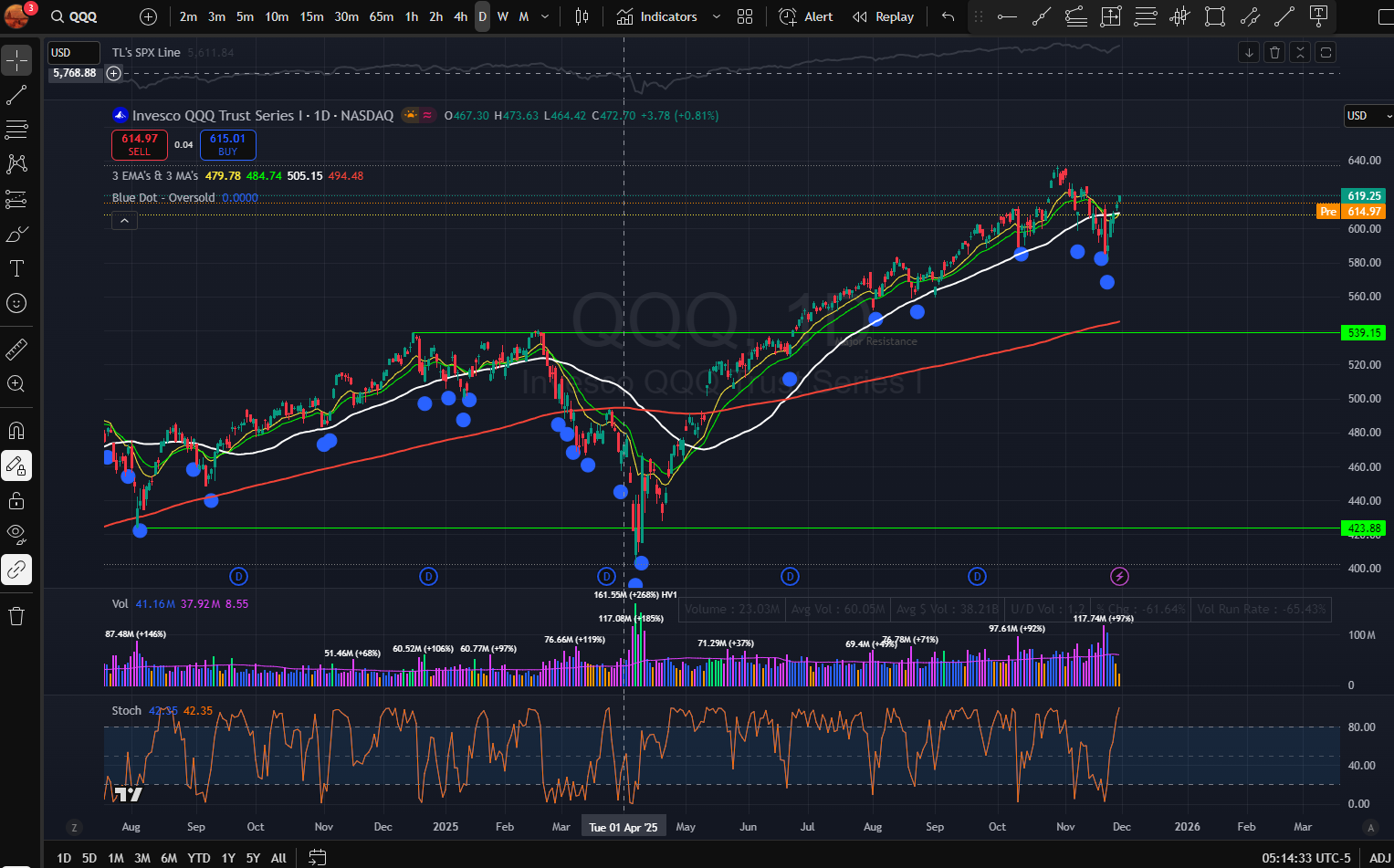This screenshot has height=868, width=1394.
Task: Move the TL's SPX Line pane down
Action: coord(1249,52)
